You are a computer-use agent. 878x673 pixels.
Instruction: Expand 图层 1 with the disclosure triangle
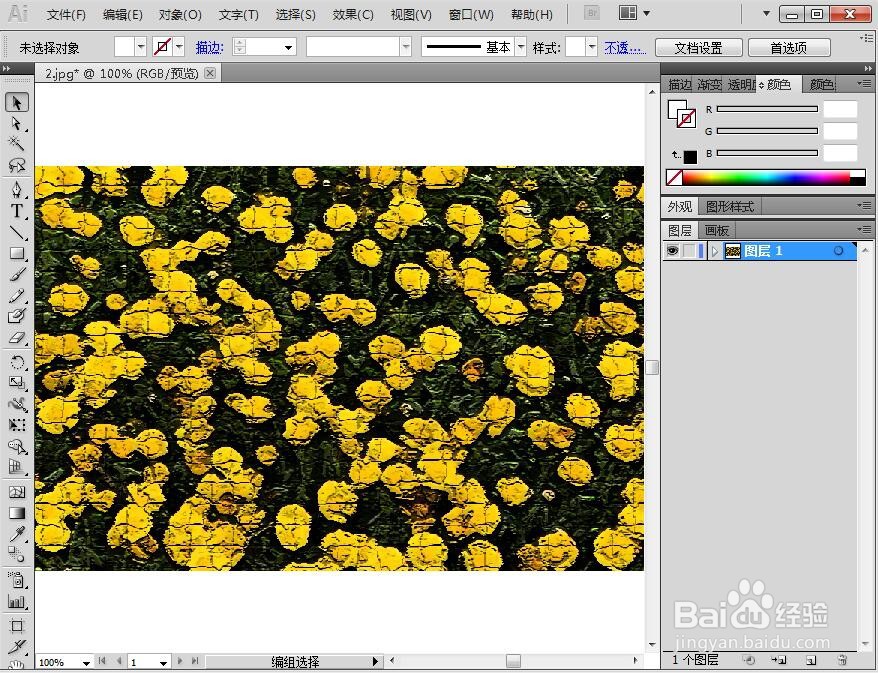(x=714, y=251)
